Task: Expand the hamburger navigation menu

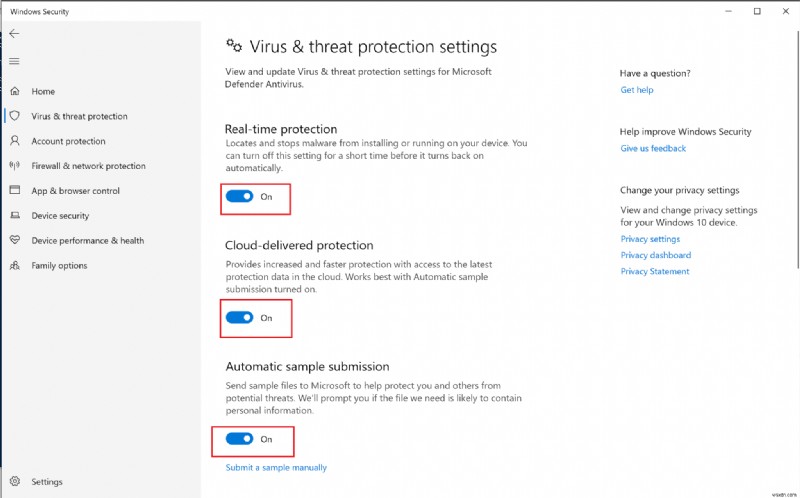Action: [x=14, y=61]
